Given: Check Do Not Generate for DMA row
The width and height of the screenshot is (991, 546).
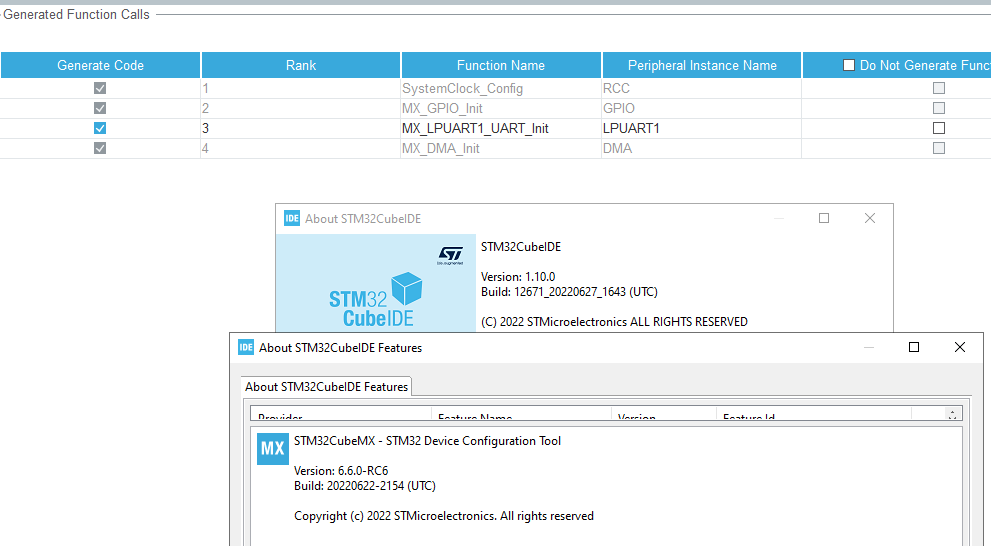Looking at the screenshot, I should click(x=939, y=148).
